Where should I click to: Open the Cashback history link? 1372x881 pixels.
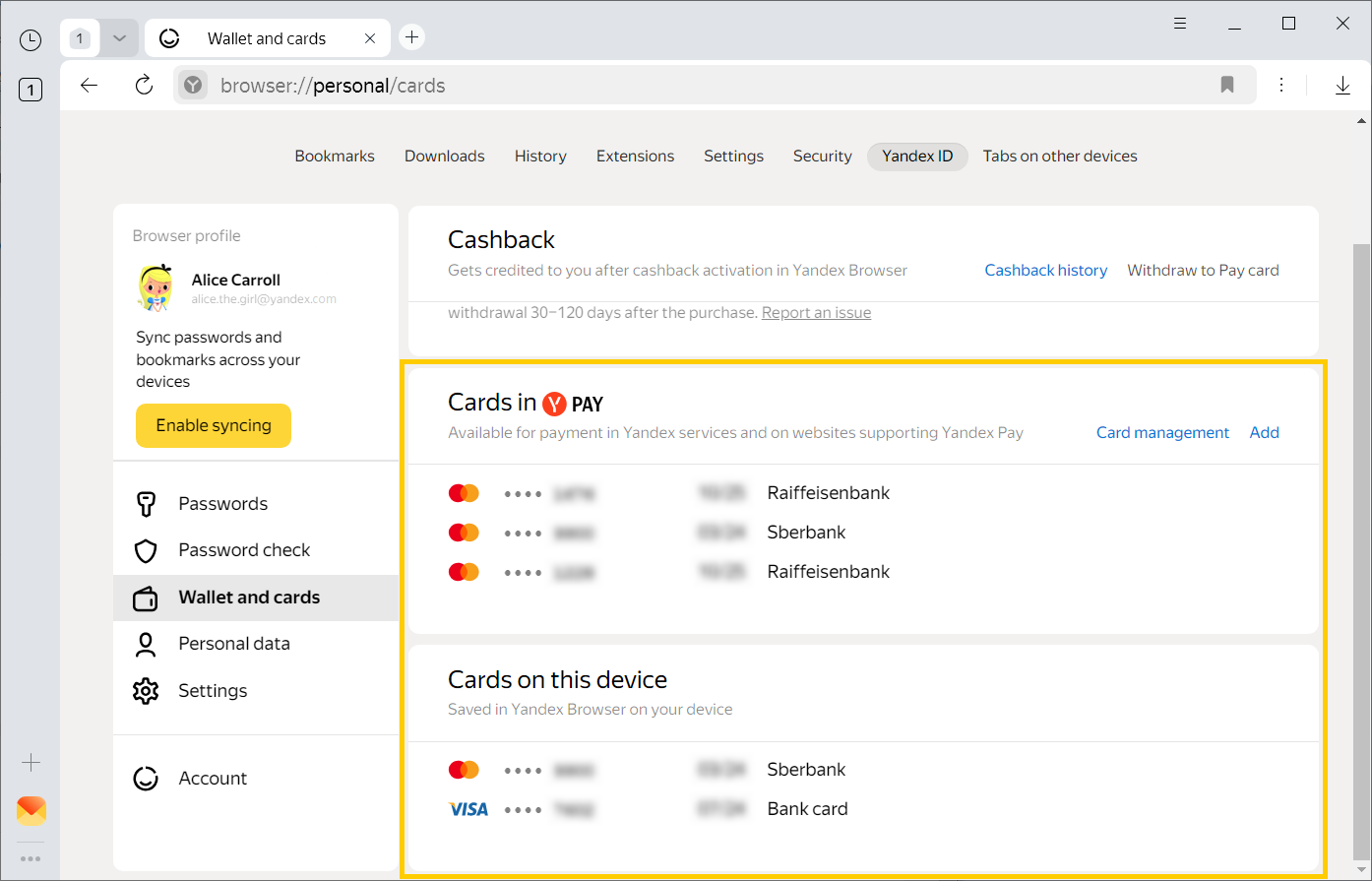[x=1045, y=271]
